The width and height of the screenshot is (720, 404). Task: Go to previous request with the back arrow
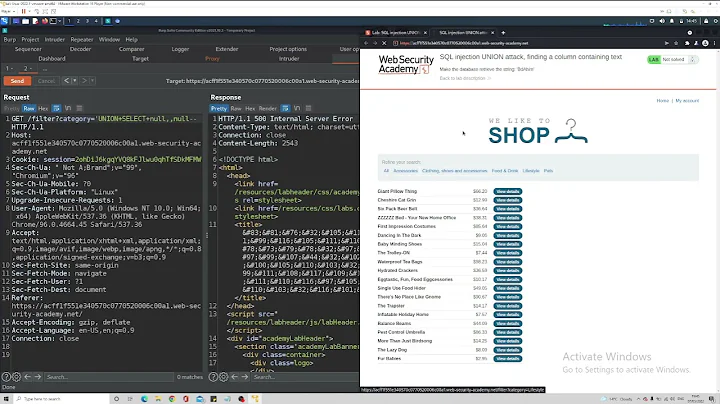point(67,81)
